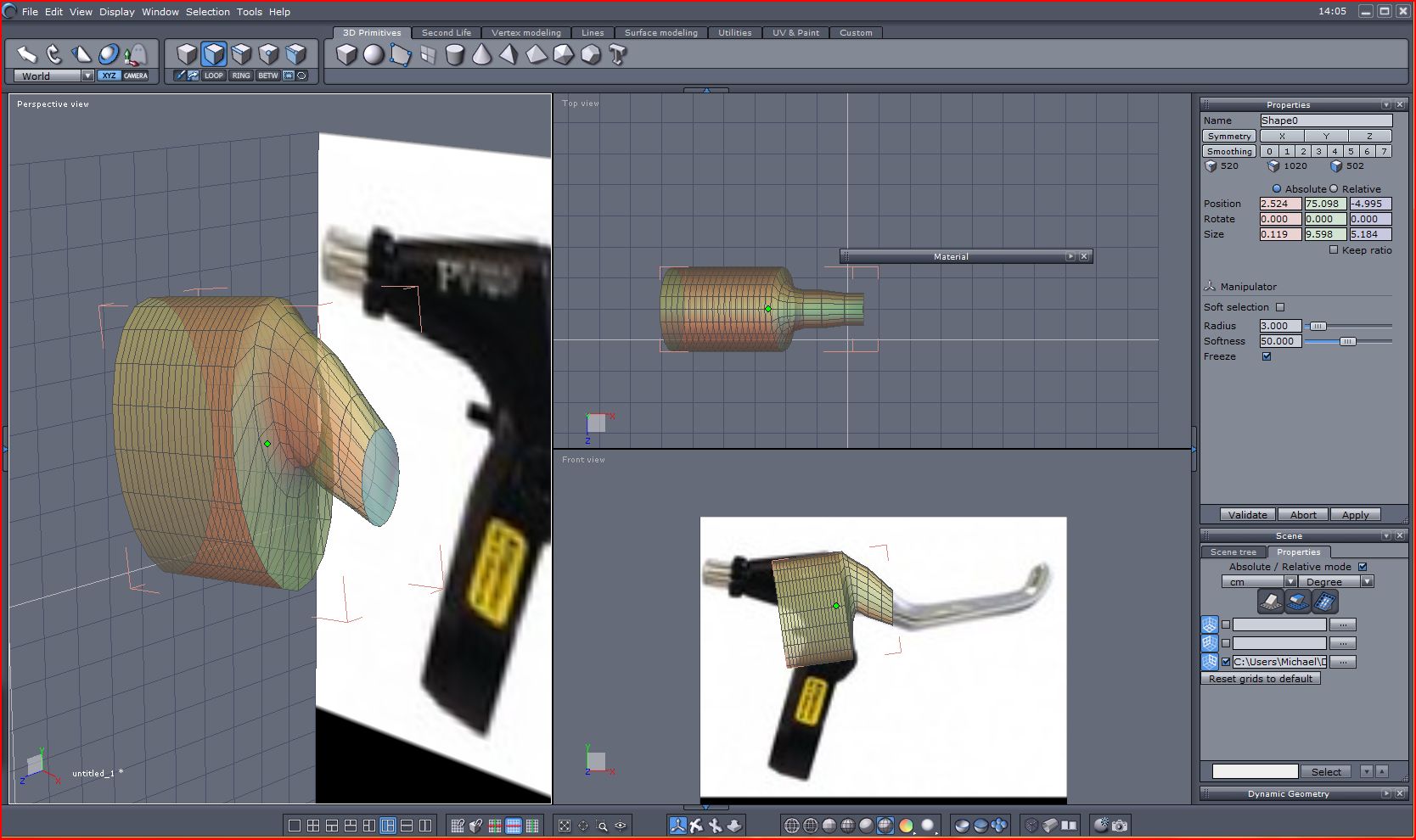1416x840 pixels.
Task: Click the down arrow next to Select
Action: point(1366,771)
